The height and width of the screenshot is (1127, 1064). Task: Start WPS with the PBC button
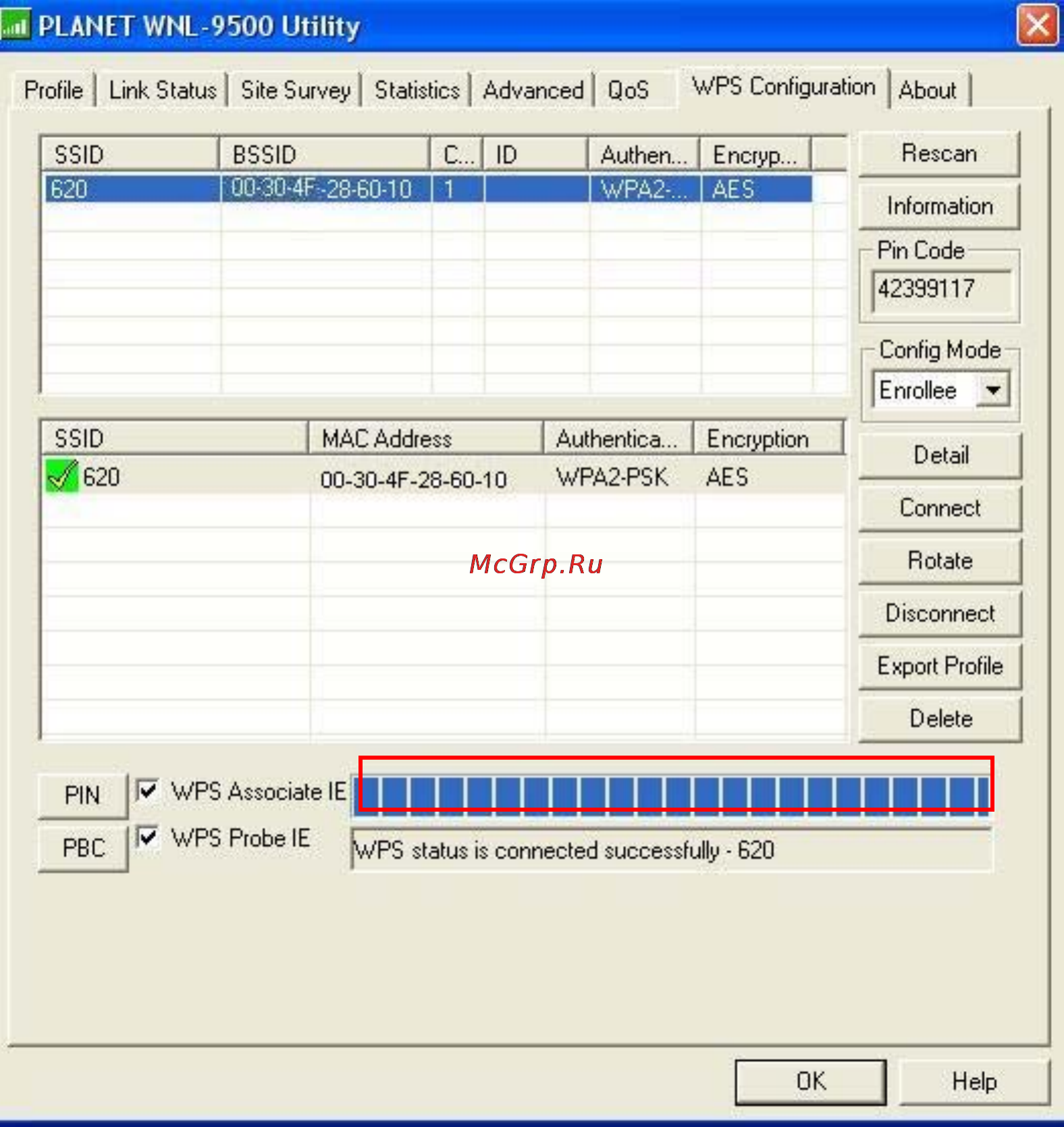(x=82, y=848)
